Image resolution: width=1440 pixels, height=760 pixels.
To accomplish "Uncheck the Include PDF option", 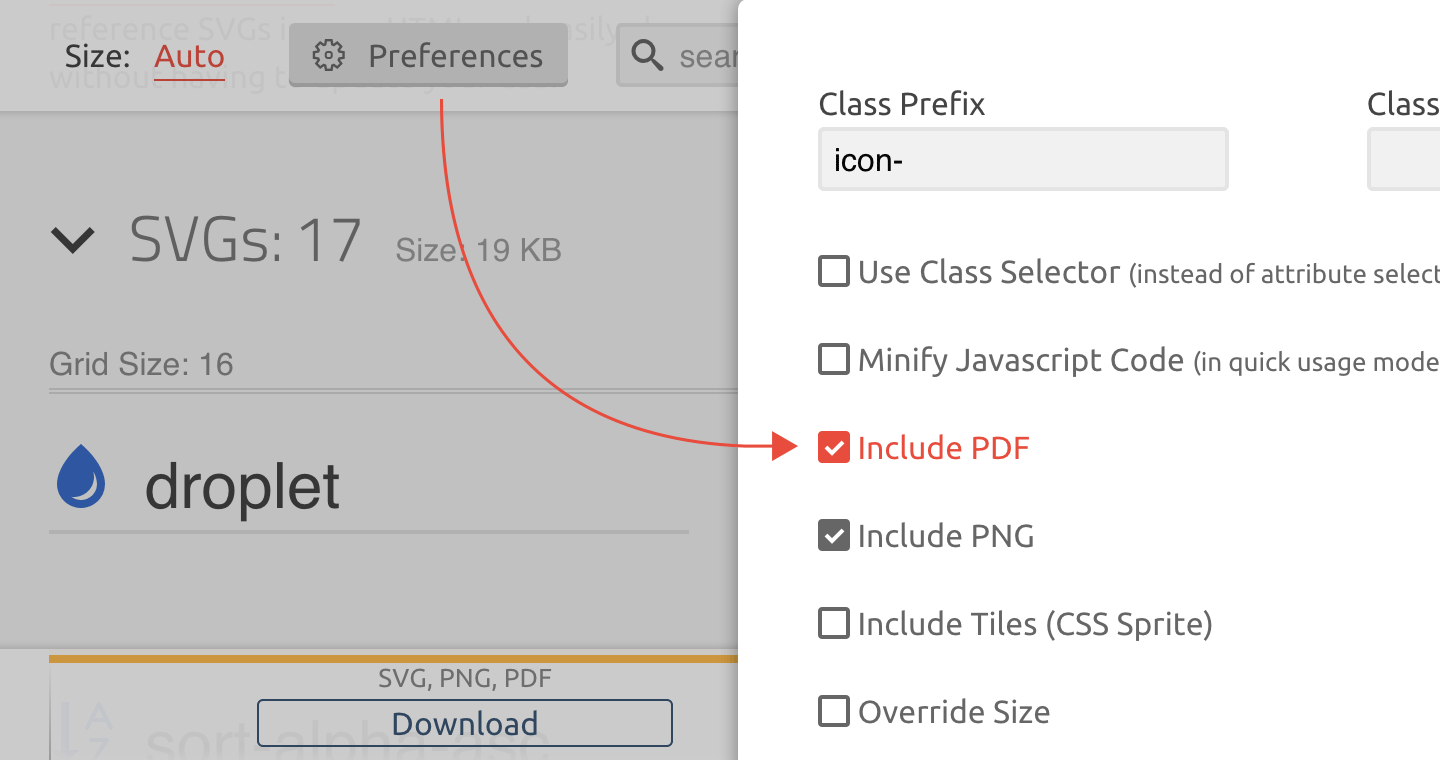I will click(834, 448).
